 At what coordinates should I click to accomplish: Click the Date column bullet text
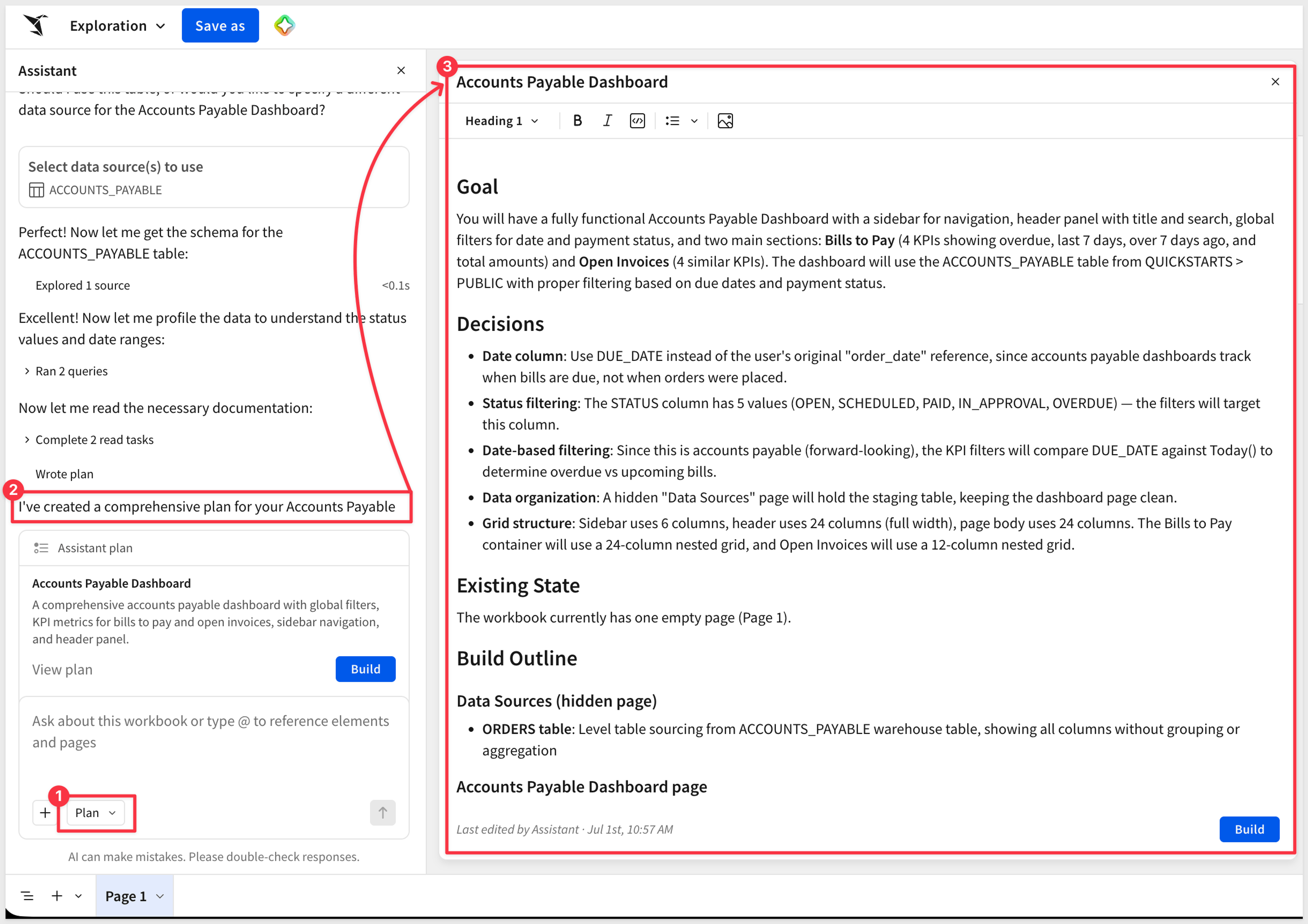[867, 367]
